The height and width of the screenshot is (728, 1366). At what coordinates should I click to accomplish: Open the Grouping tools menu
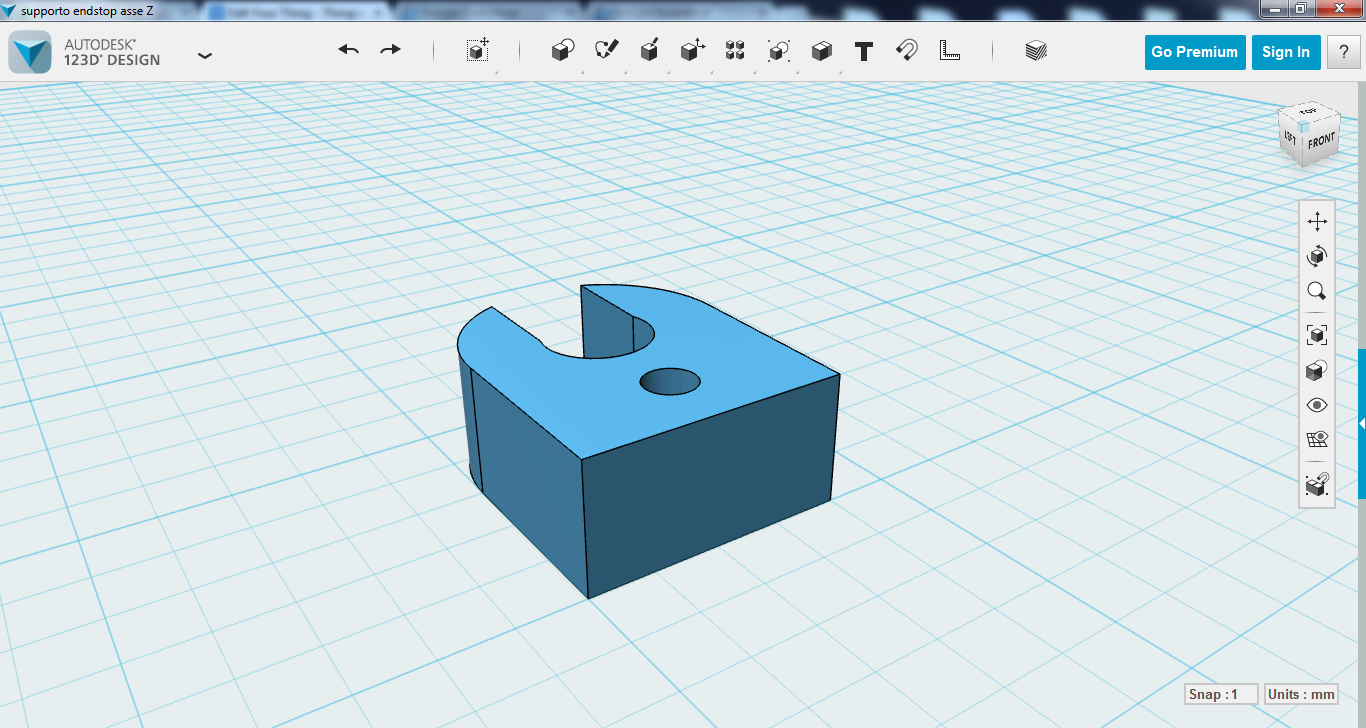pos(778,51)
